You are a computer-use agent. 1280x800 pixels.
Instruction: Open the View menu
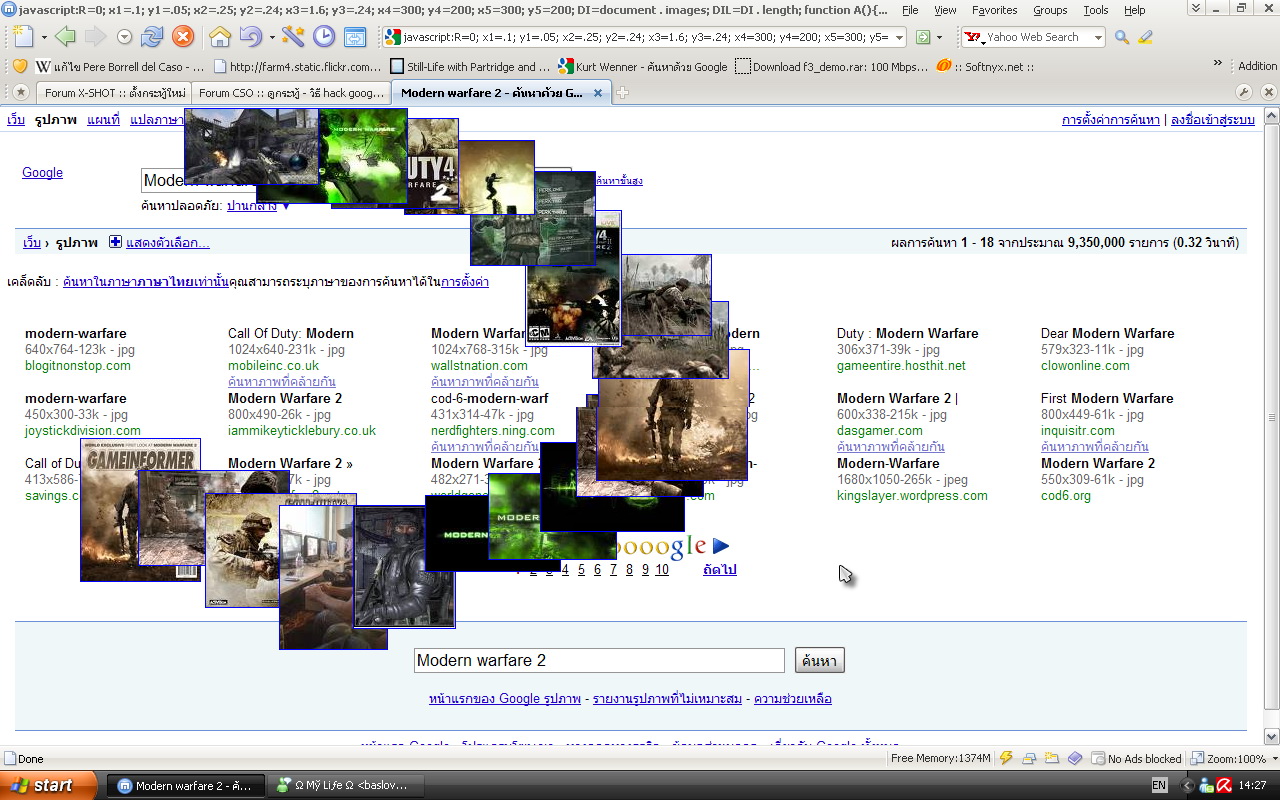(x=945, y=10)
